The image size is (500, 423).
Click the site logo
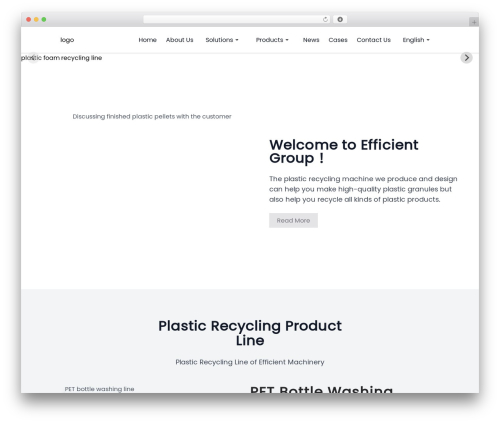coord(67,40)
